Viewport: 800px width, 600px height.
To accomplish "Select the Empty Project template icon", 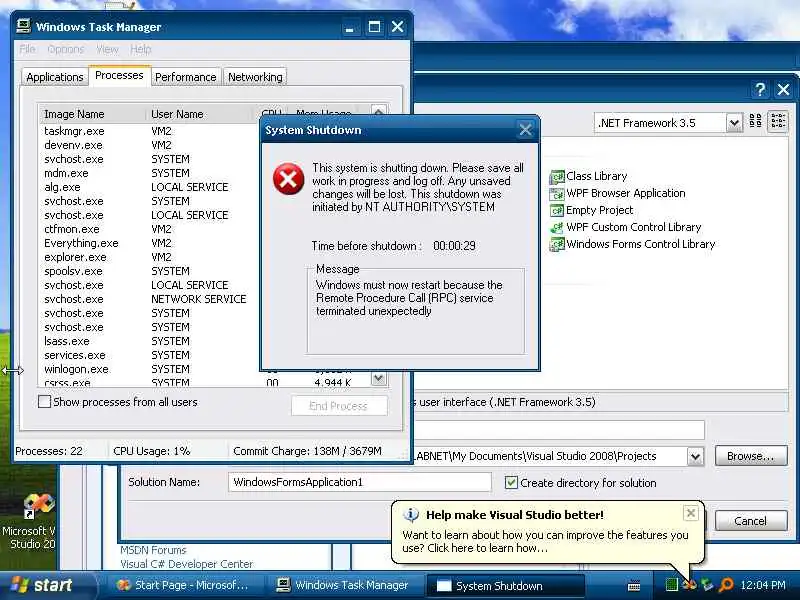I will (557, 210).
